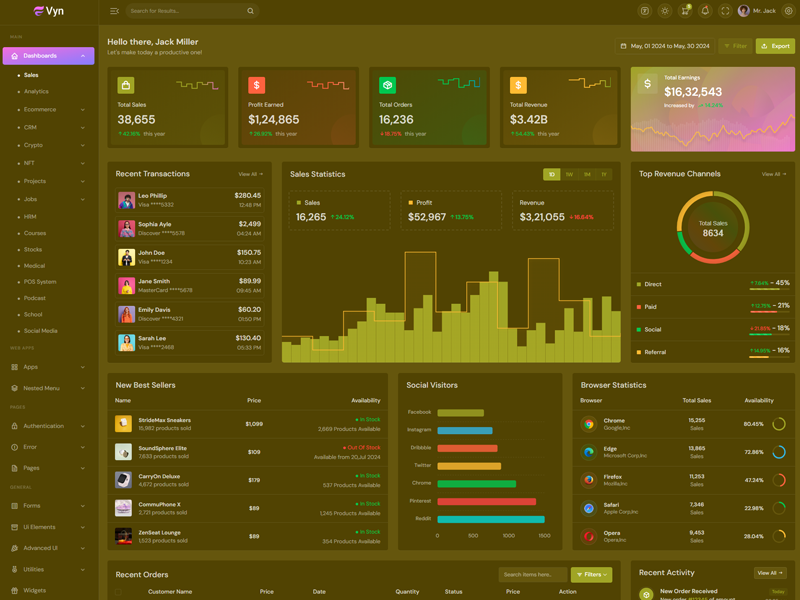The height and width of the screenshot is (600, 800).
Task: Open the notifications bell
Action: pyautogui.click(x=705, y=11)
